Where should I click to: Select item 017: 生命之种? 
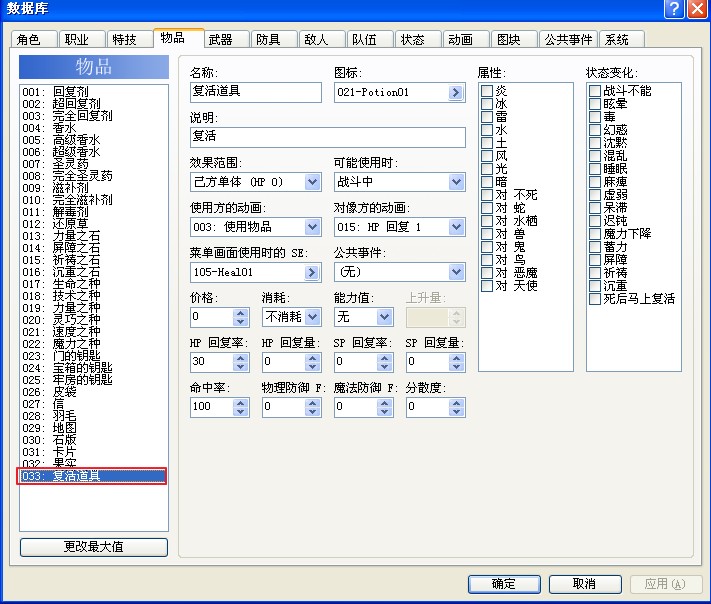tap(94, 284)
